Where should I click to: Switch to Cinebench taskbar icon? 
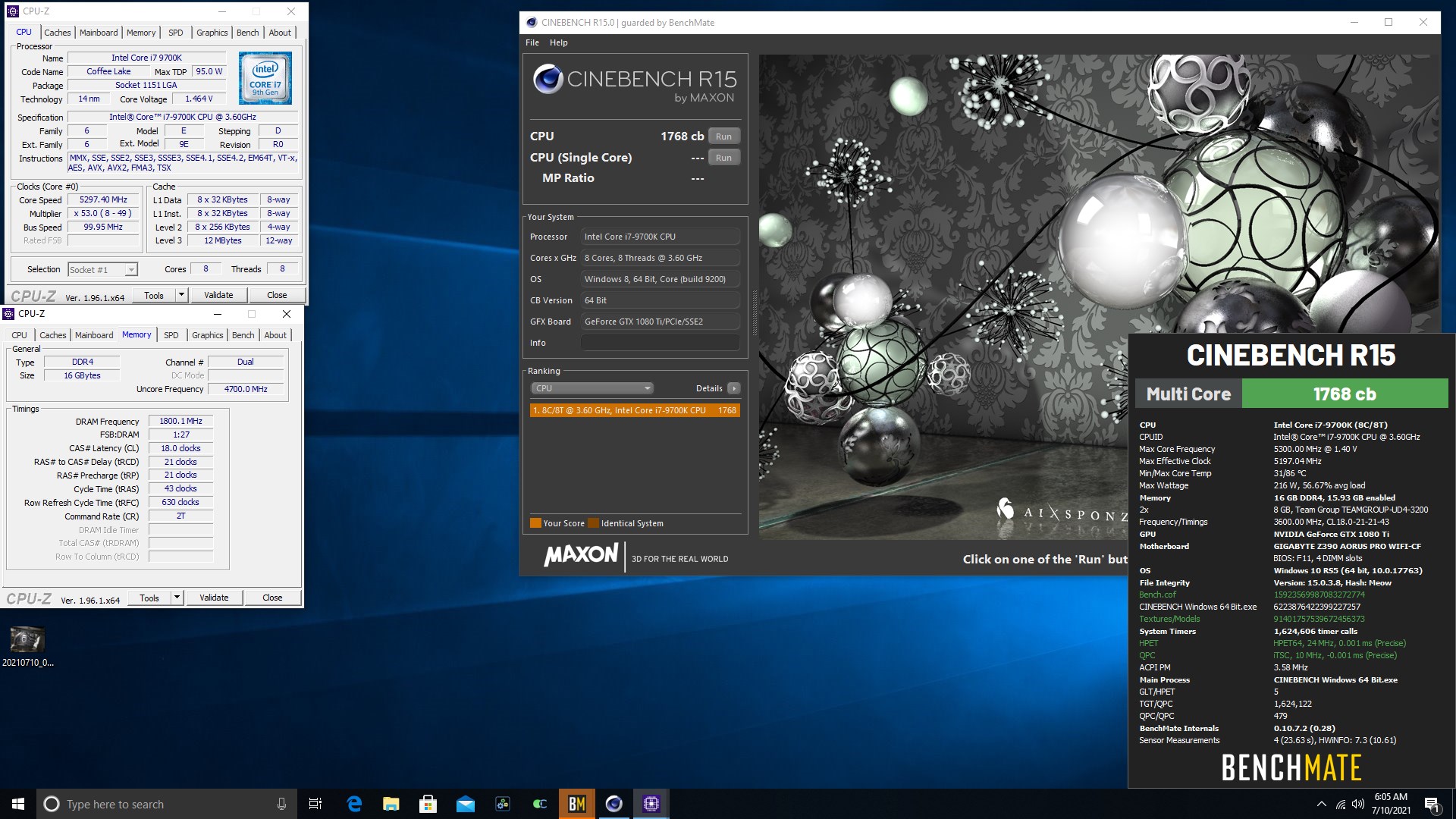(614, 804)
